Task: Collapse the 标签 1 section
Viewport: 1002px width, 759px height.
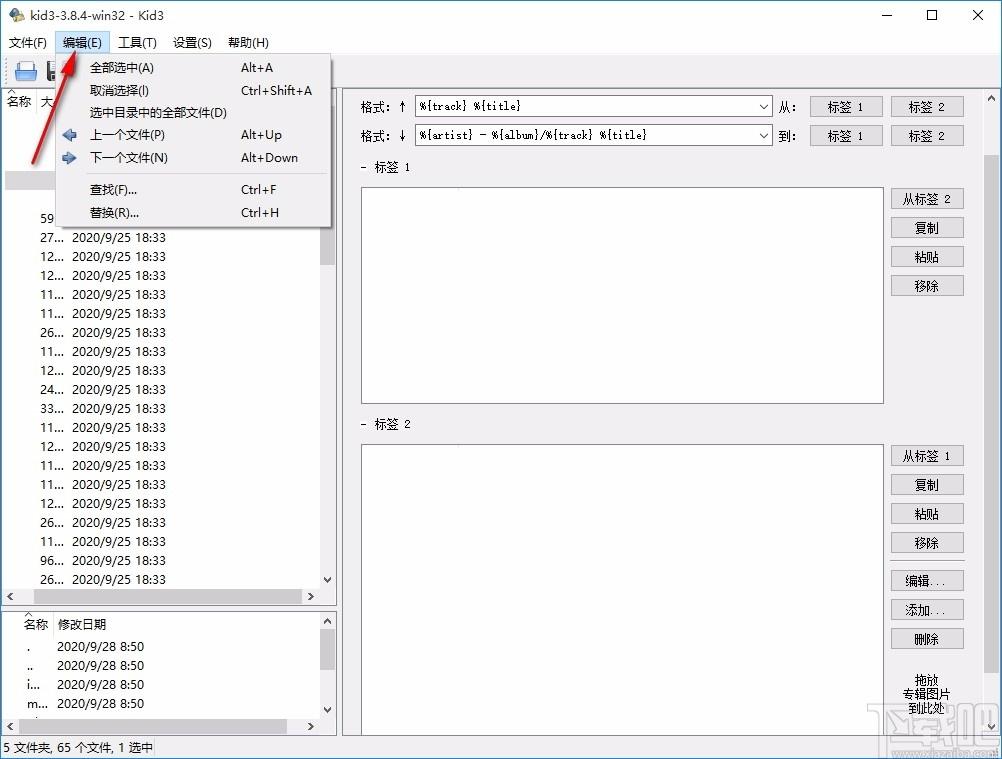Action: [364, 167]
